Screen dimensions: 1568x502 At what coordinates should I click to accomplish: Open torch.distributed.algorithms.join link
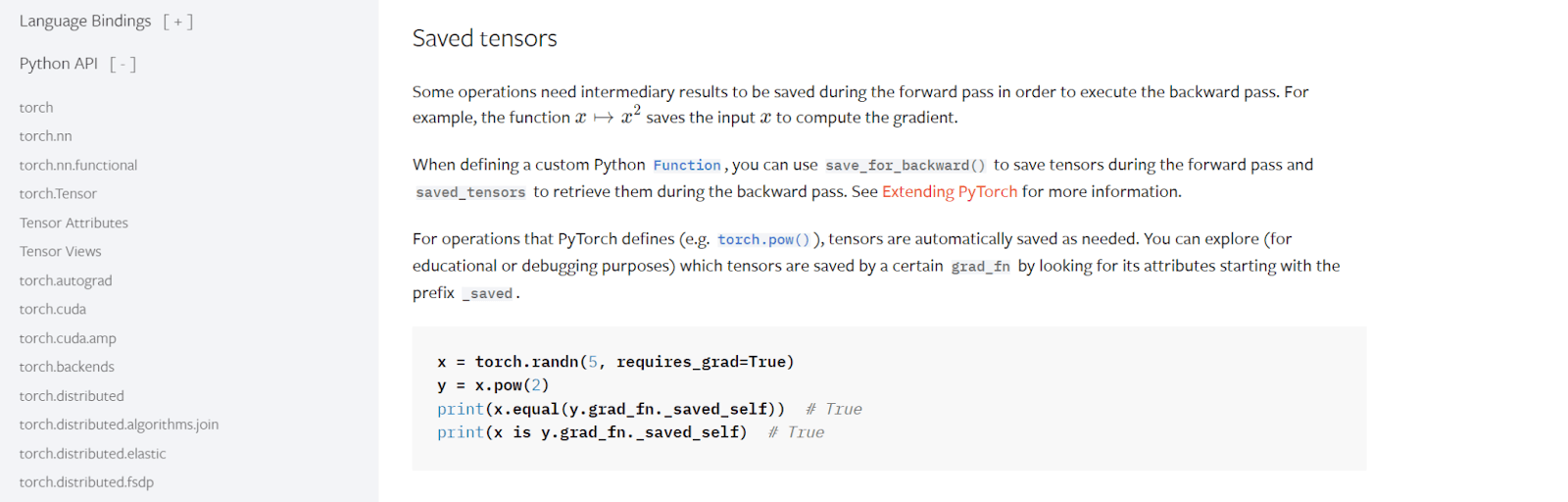click(x=119, y=425)
